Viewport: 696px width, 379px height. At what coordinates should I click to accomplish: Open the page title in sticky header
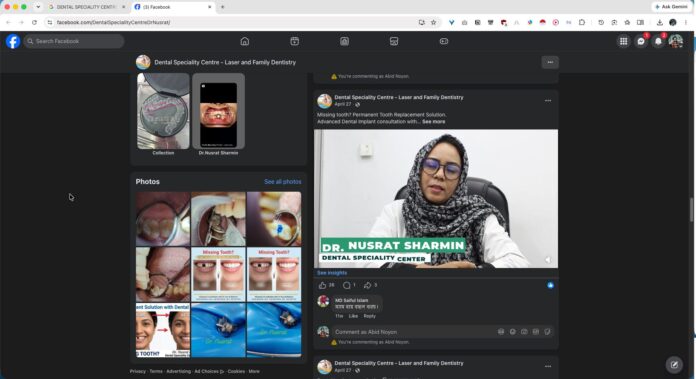coord(225,63)
